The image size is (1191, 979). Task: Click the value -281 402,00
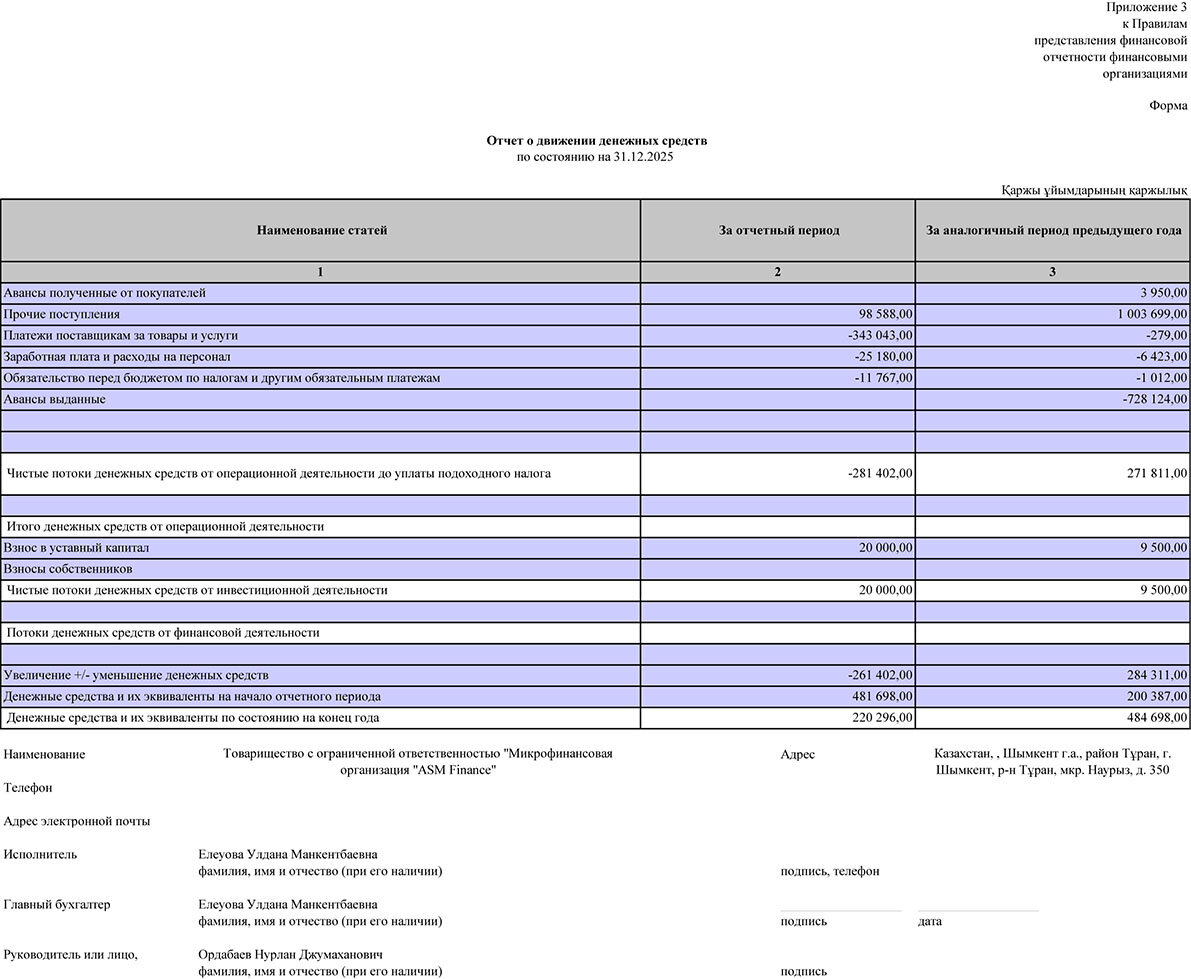pyautogui.click(x=880, y=473)
